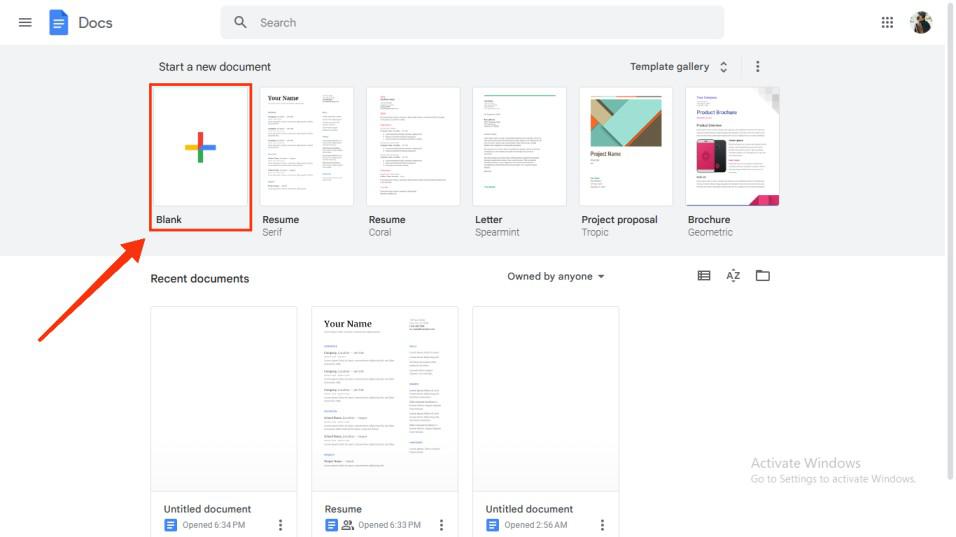Click the Blank label
Viewport: 956px width, 537px height.
(x=169, y=219)
